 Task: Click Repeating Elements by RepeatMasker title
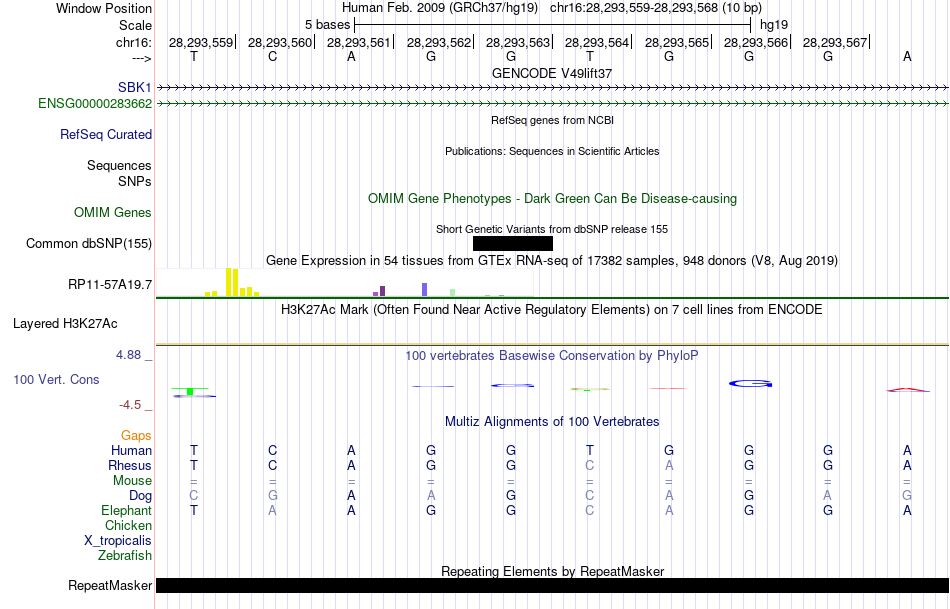553,571
